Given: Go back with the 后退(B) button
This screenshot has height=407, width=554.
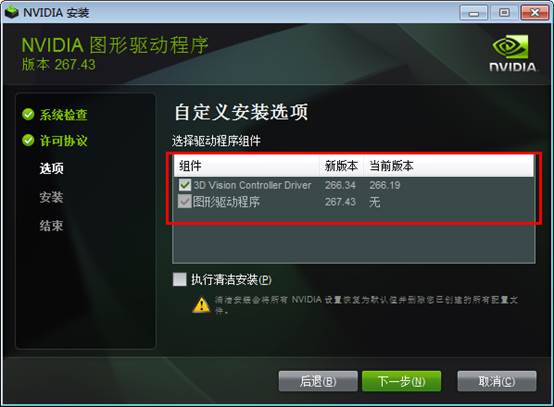Looking at the screenshot, I should [x=318, y=381].
